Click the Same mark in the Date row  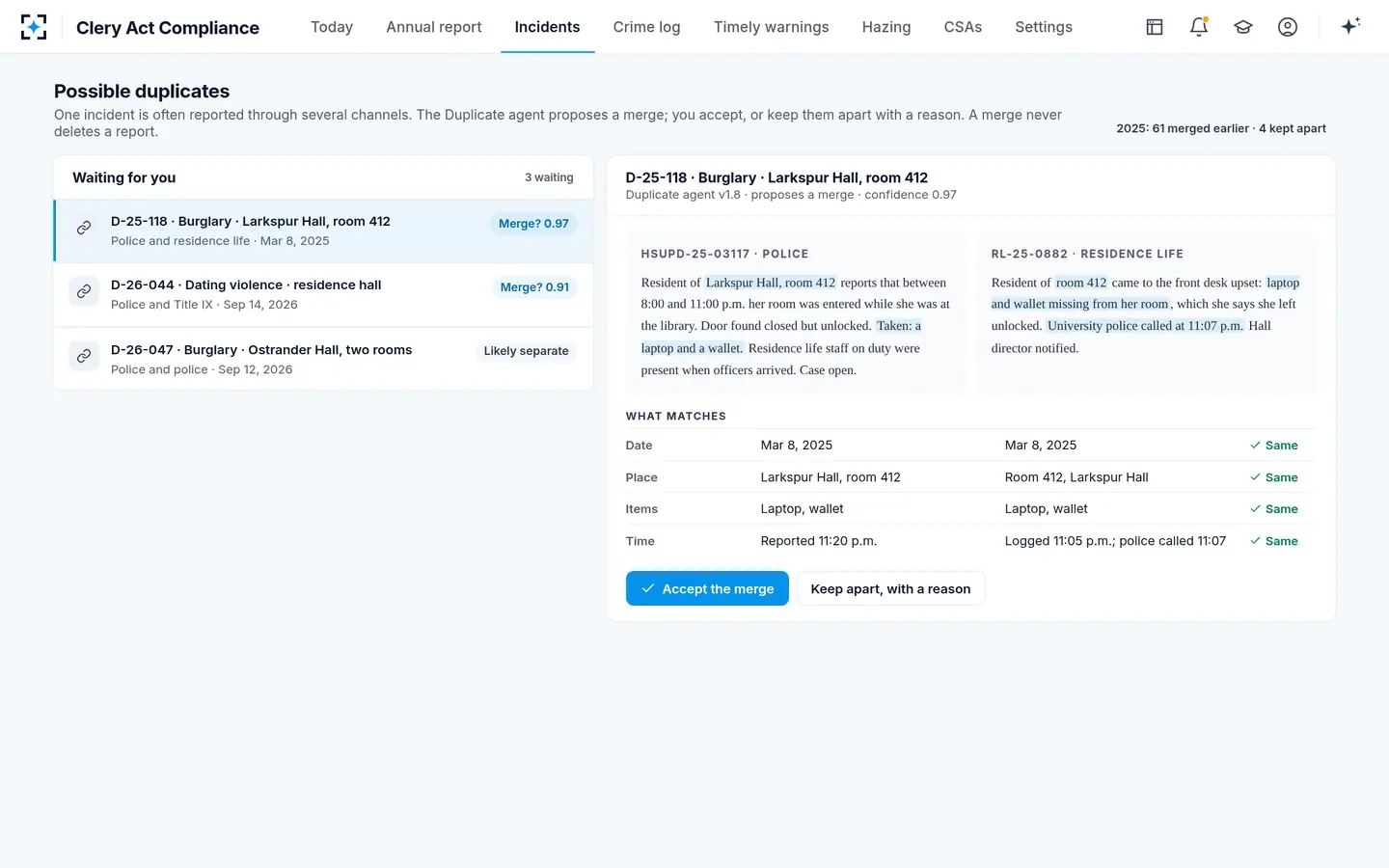tap(1273, 446)
